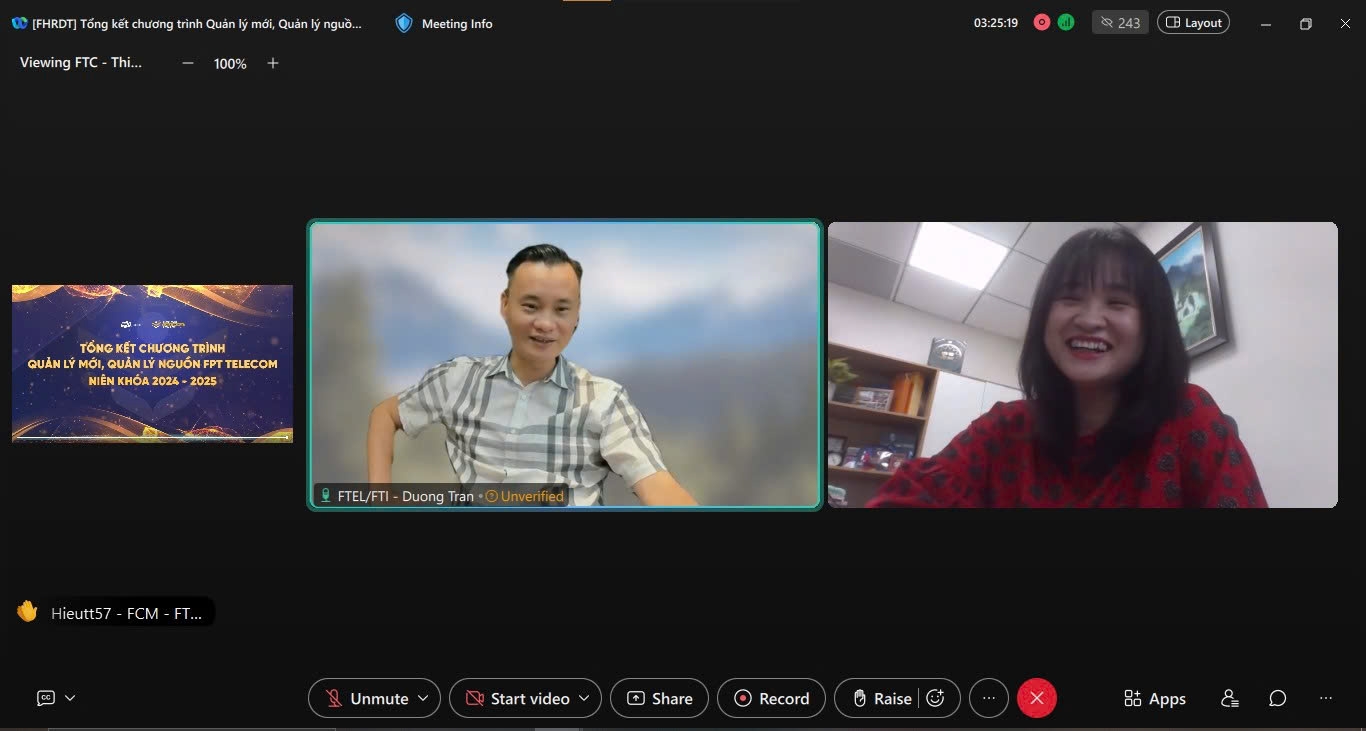Expand the Unmute audio options arrow

click(423, 698)
